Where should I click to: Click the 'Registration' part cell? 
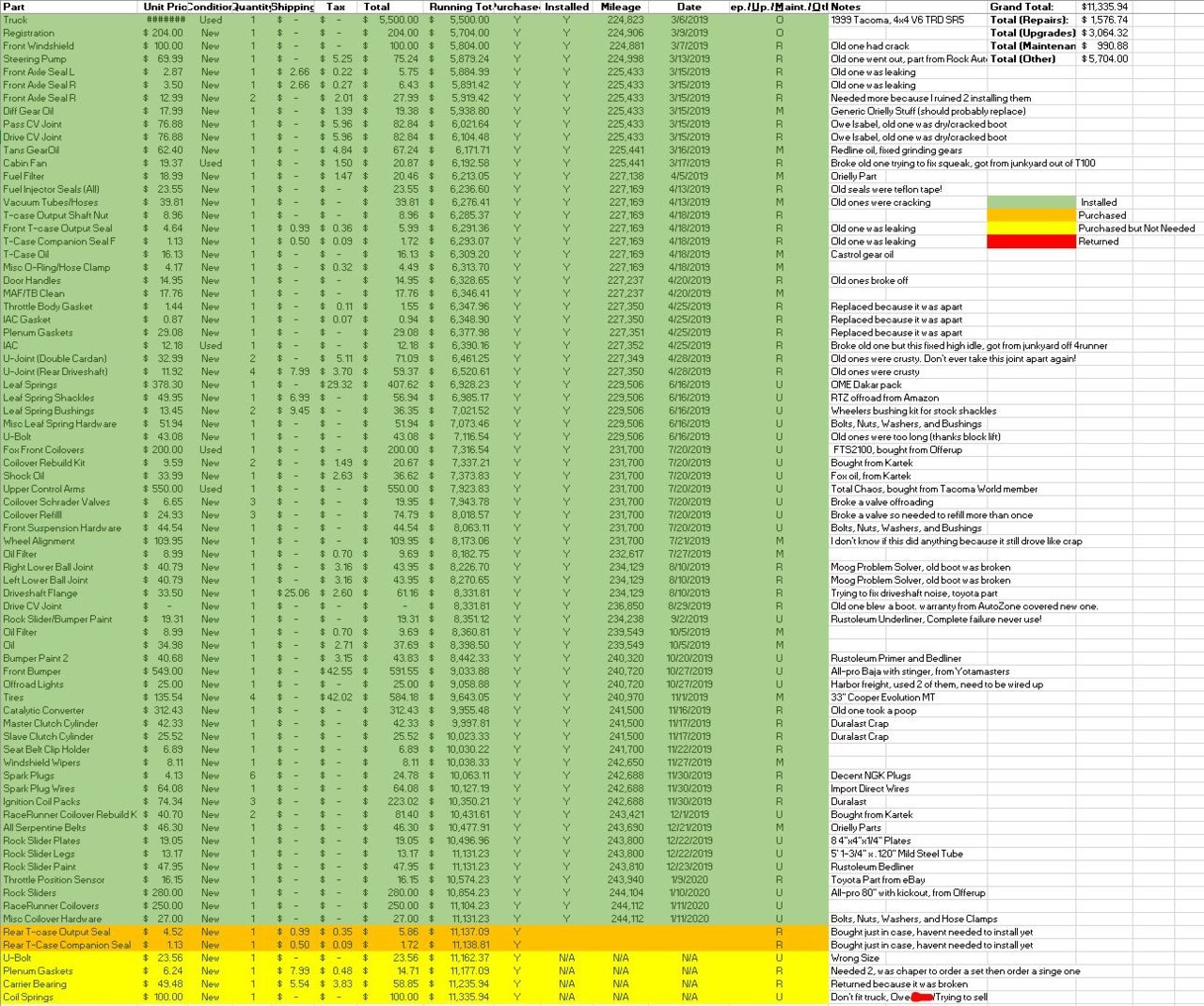tap(71, 33)
